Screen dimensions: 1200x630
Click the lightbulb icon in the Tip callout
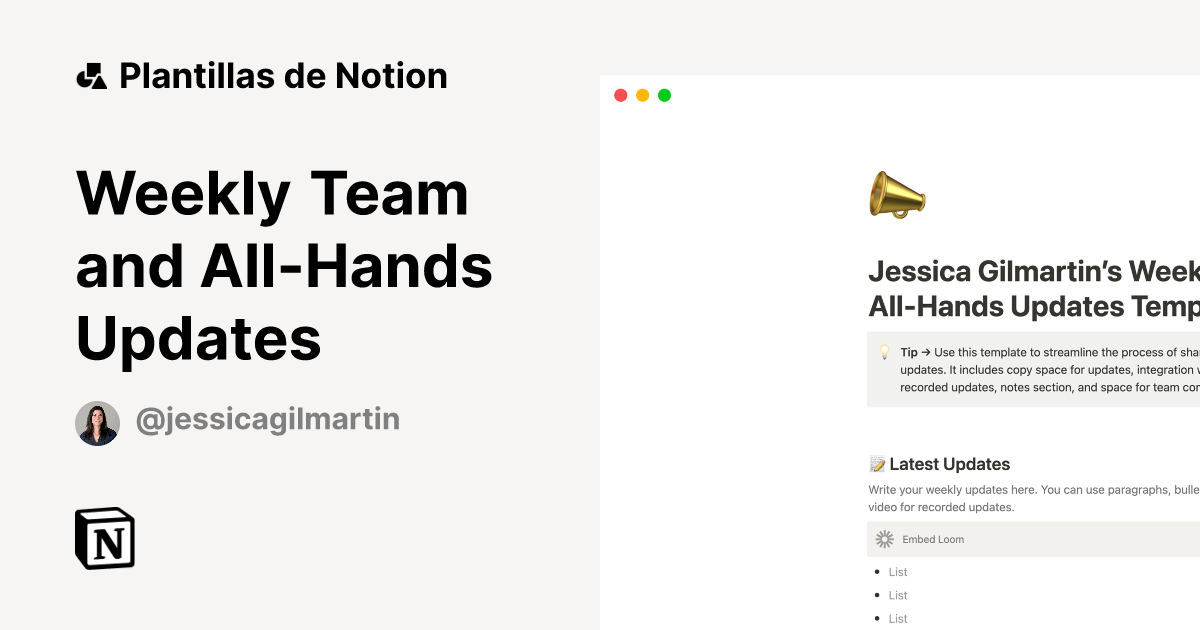pos(884,352)
